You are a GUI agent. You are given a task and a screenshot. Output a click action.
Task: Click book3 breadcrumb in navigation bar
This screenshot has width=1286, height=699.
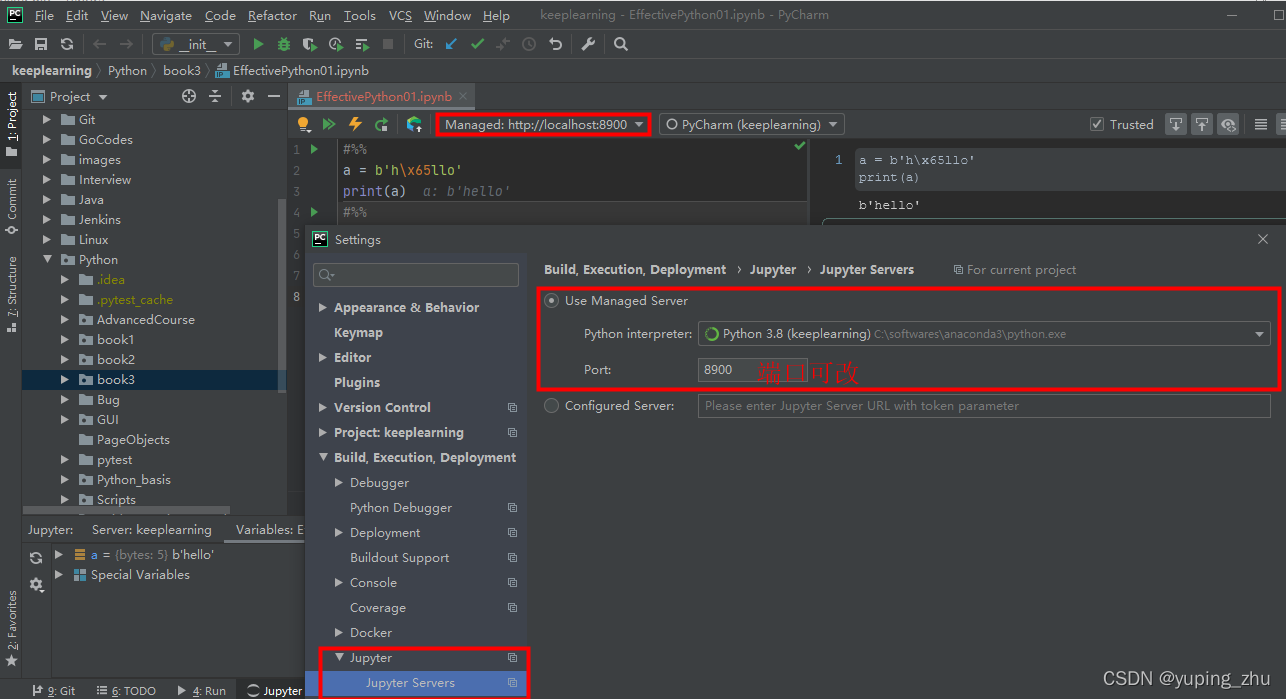tap(182, 70)
